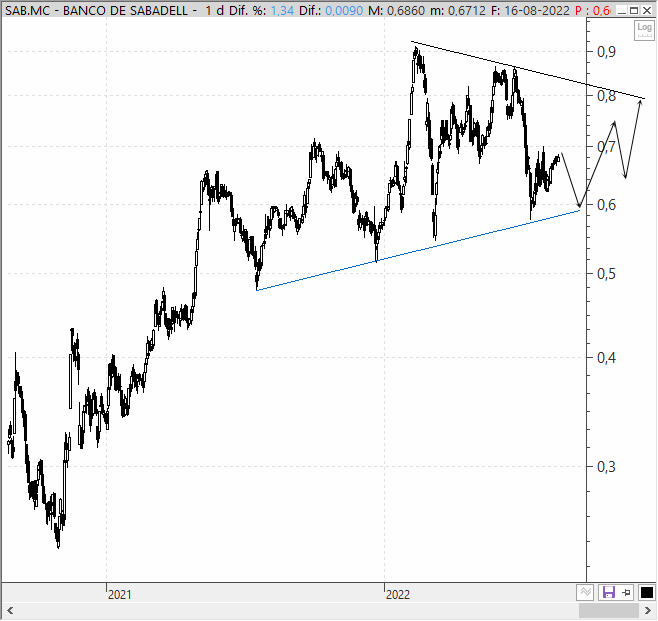Click the scrollbar right arrow
Image resolution: width=658 pixels, height=621 pixels.
point(648,611)
